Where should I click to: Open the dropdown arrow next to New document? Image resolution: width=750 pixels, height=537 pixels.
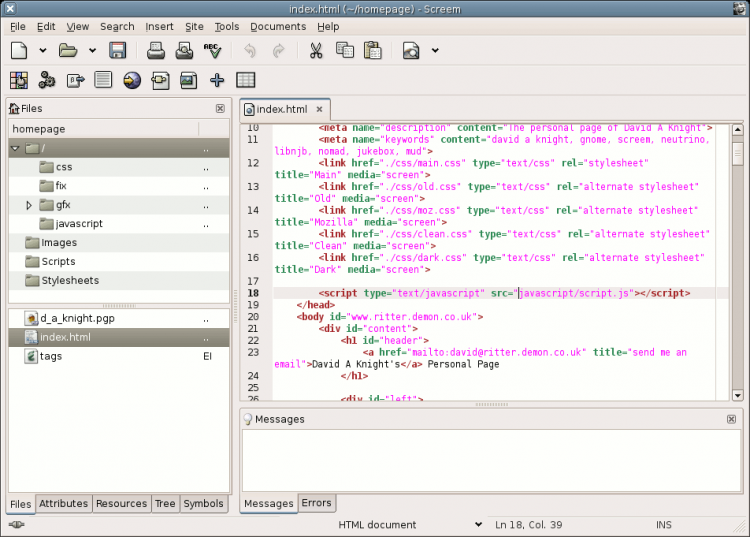[43, 50]
